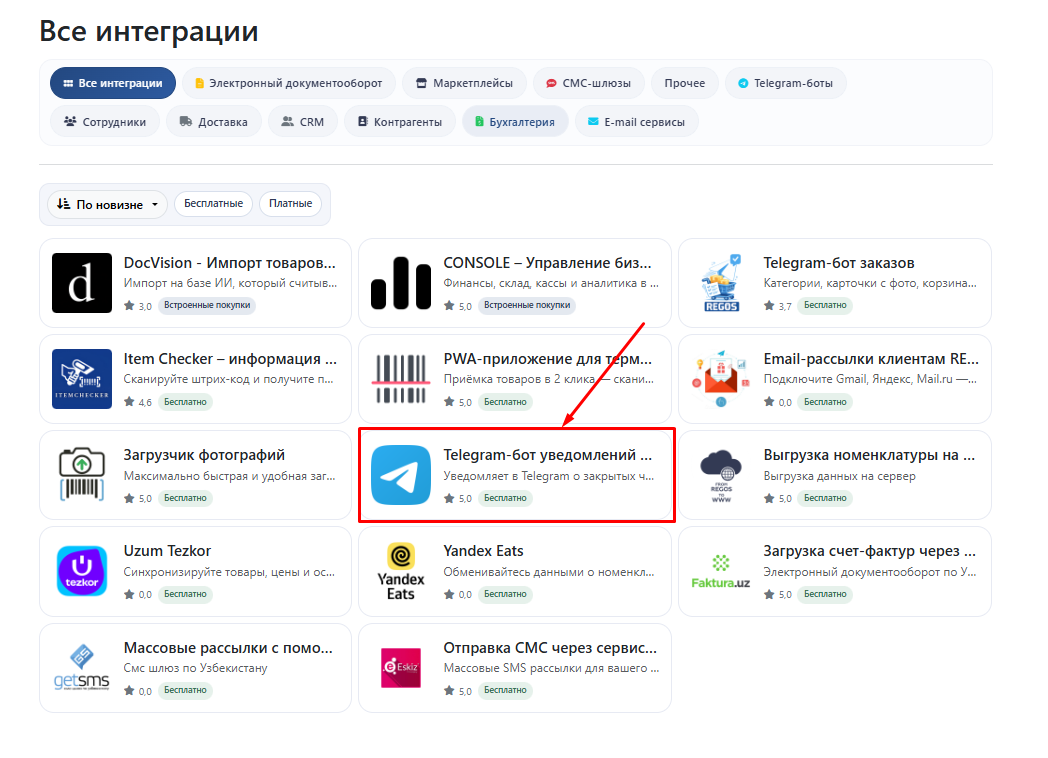The image size is (1048, 758).
Task: Click the DocVision app logo icon
Action: [x=82, y=283]
